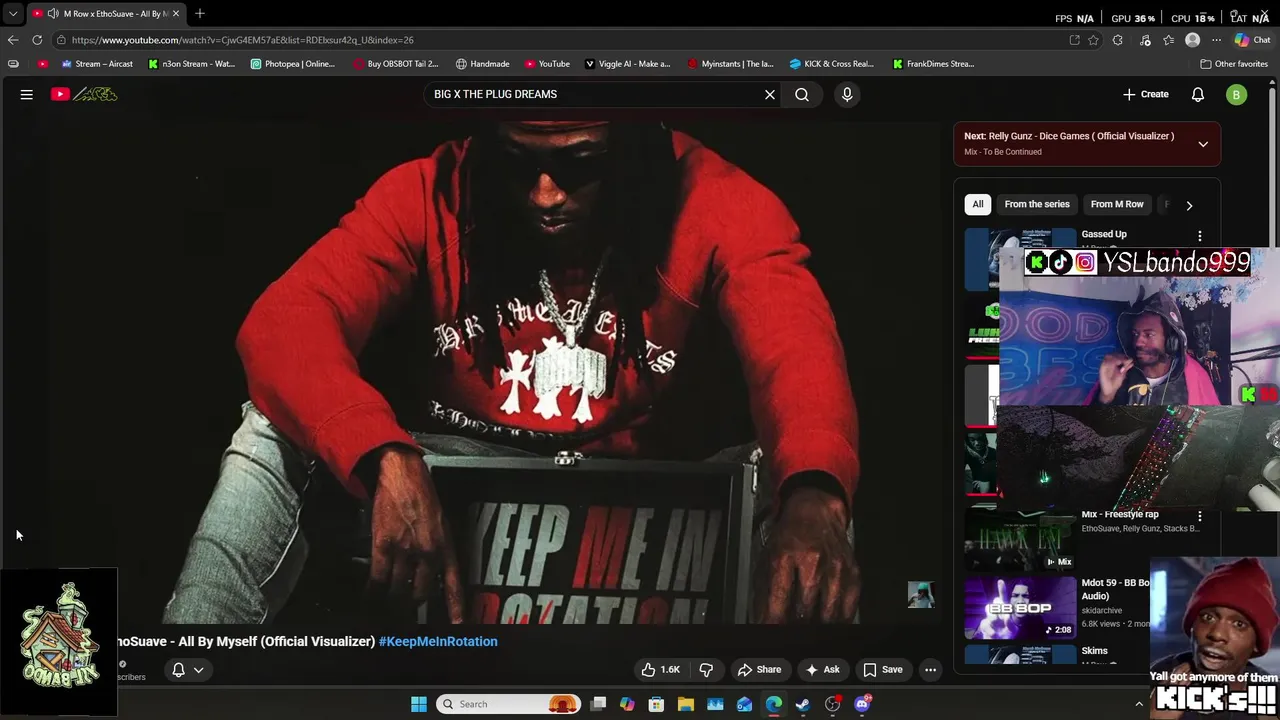1280x720 pixels.
Task: Open the Mix Freestyle rap thumbnail
Action: click(x=1020, y=540)
